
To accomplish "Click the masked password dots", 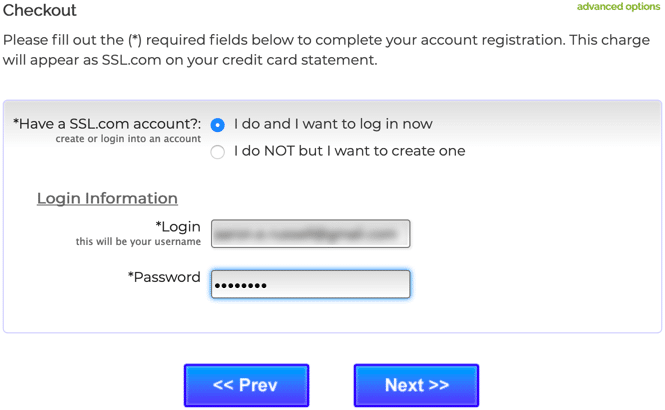I will (241, 285).
